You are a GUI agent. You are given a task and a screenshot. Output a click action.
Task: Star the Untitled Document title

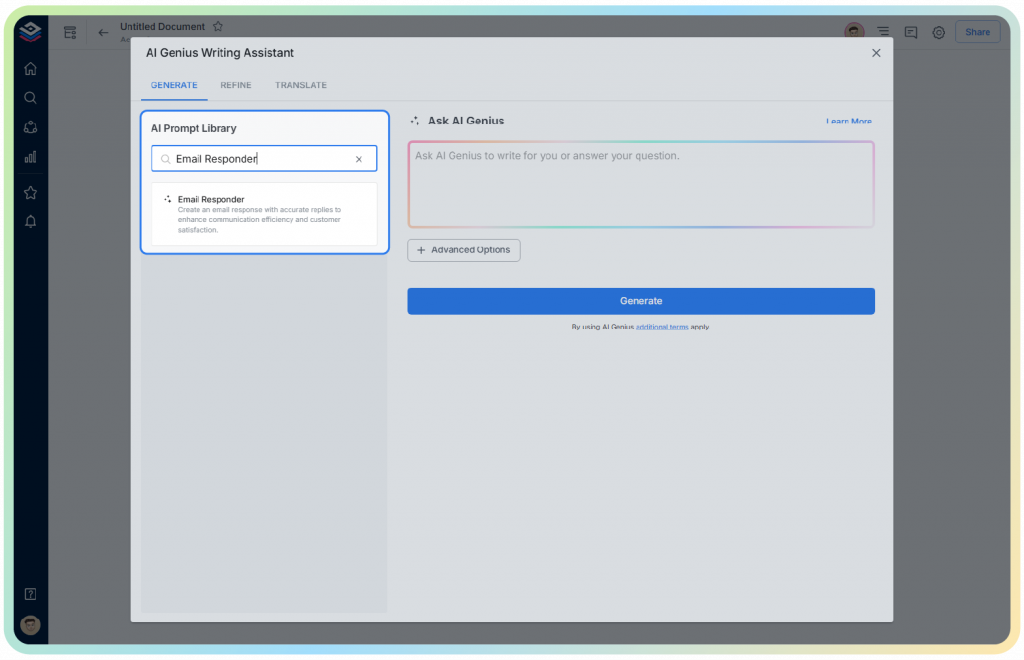pos(217,26)
